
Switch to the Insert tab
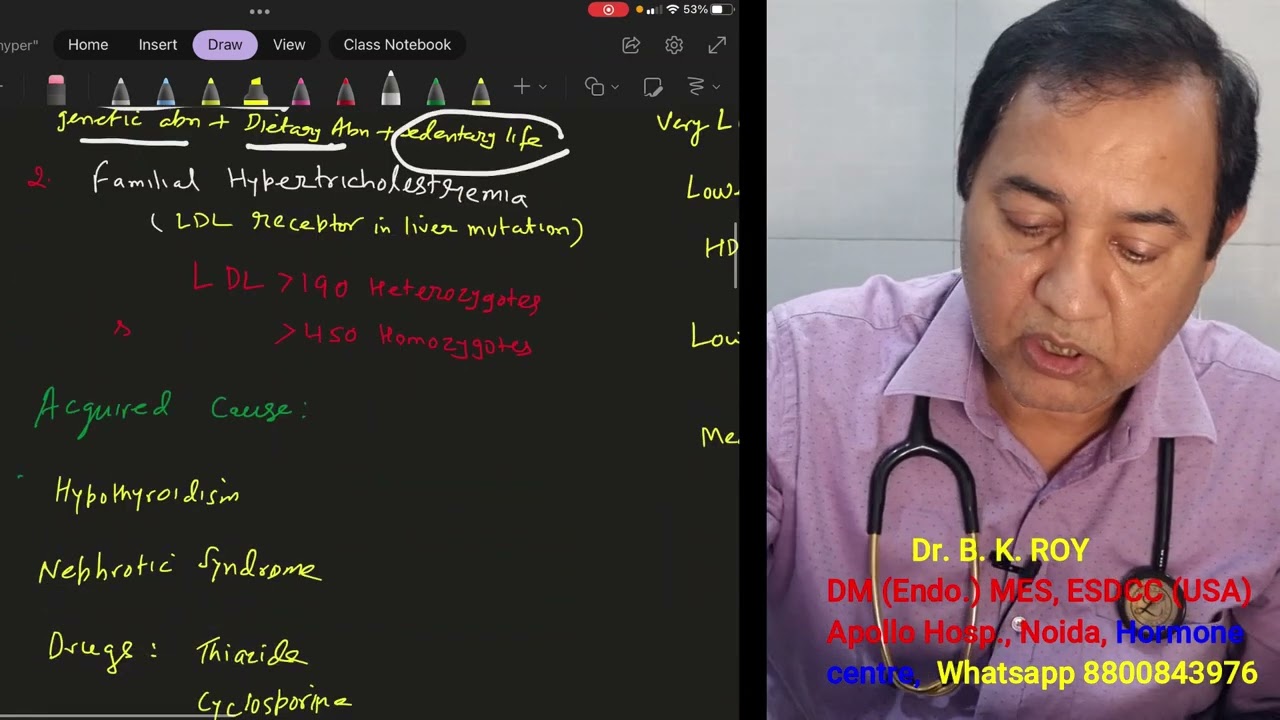point(158,45)
